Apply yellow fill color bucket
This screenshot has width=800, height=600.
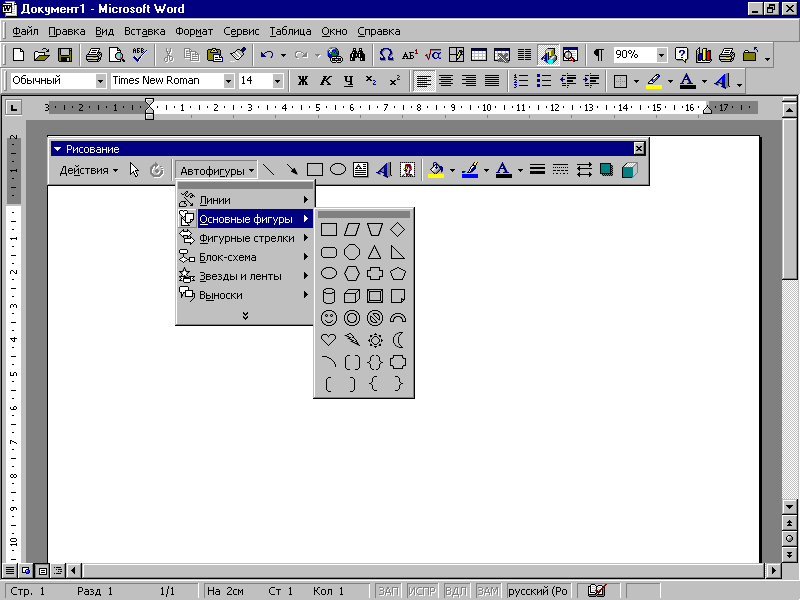[436, 170]
